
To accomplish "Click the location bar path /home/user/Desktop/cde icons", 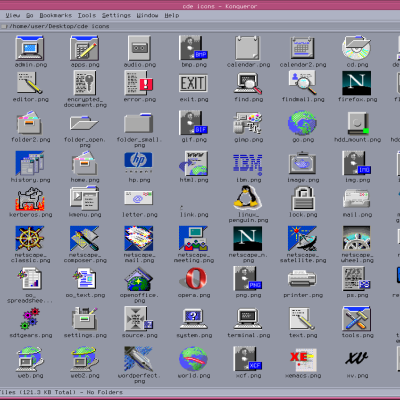I will pyautogui.click(x=59, y=26).
